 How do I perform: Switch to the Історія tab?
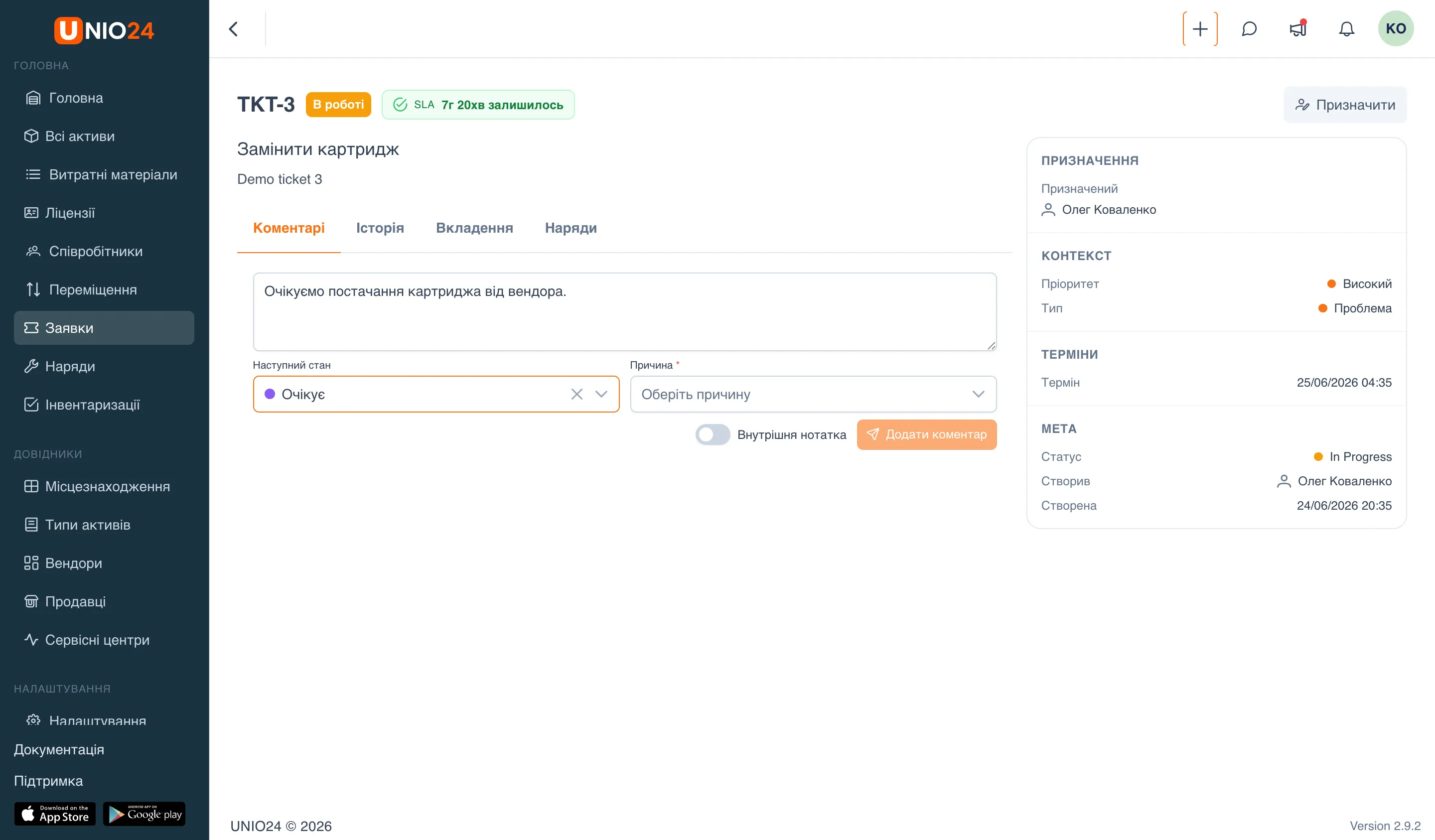coord(380,228)
